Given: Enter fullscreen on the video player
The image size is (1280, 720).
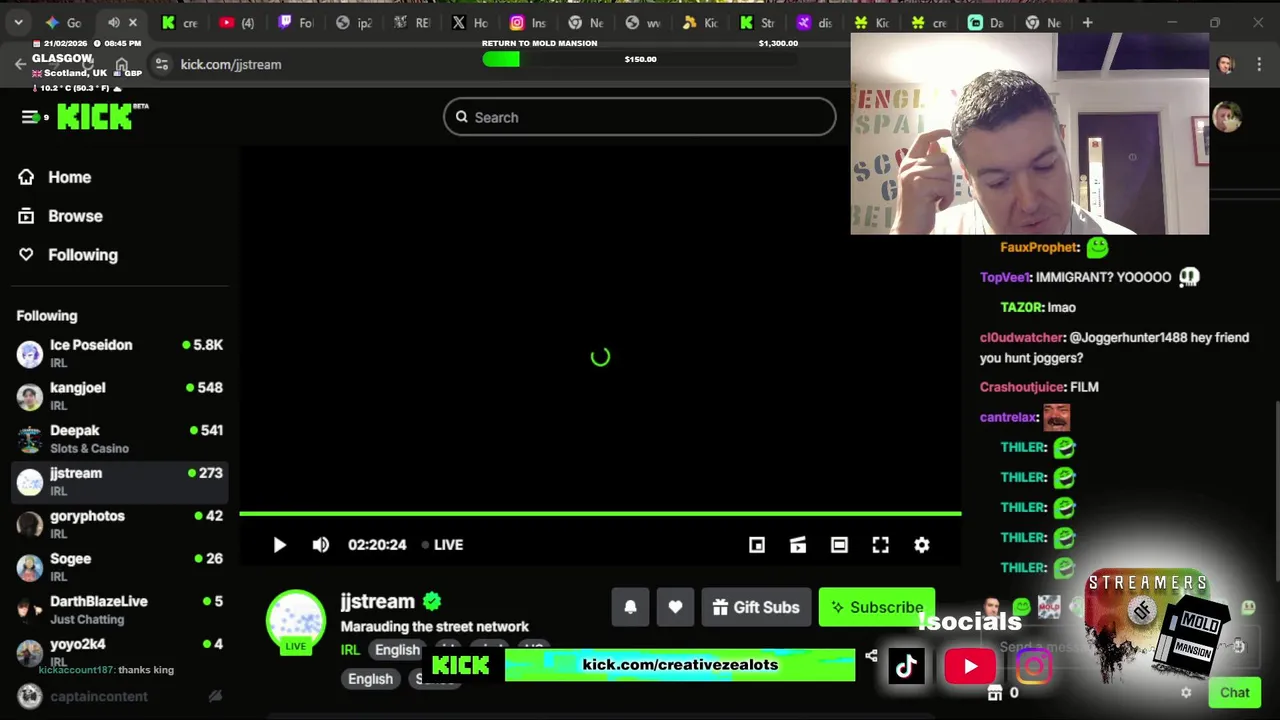Looking at the screenshot, I should point(880,545).
